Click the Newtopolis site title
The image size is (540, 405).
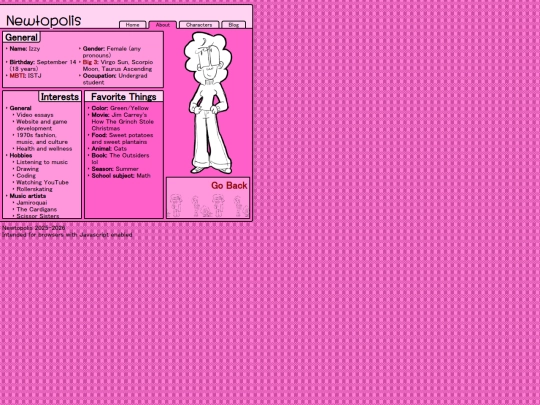(x=44, y=21)
